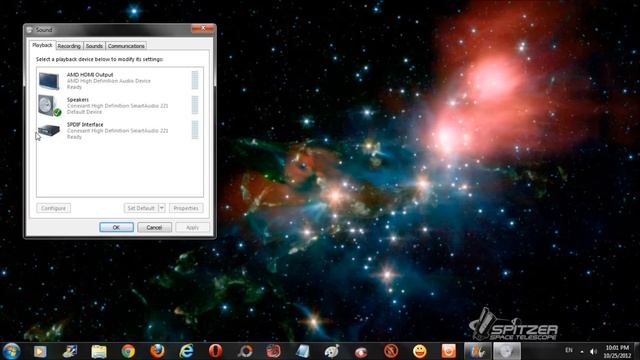Select the SPDIF Interface device icon
This screenshot has height=360, width=640.
(x=49, y=130)
